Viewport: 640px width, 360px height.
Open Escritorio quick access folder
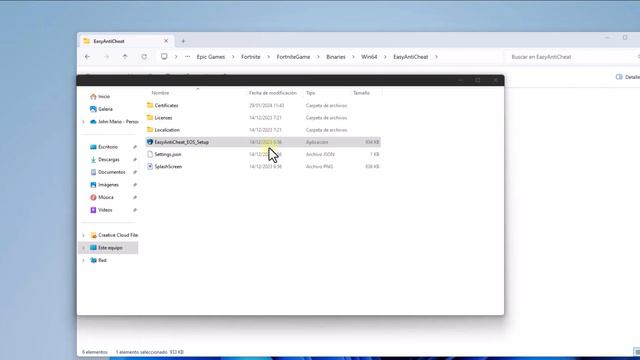[104, 147]
